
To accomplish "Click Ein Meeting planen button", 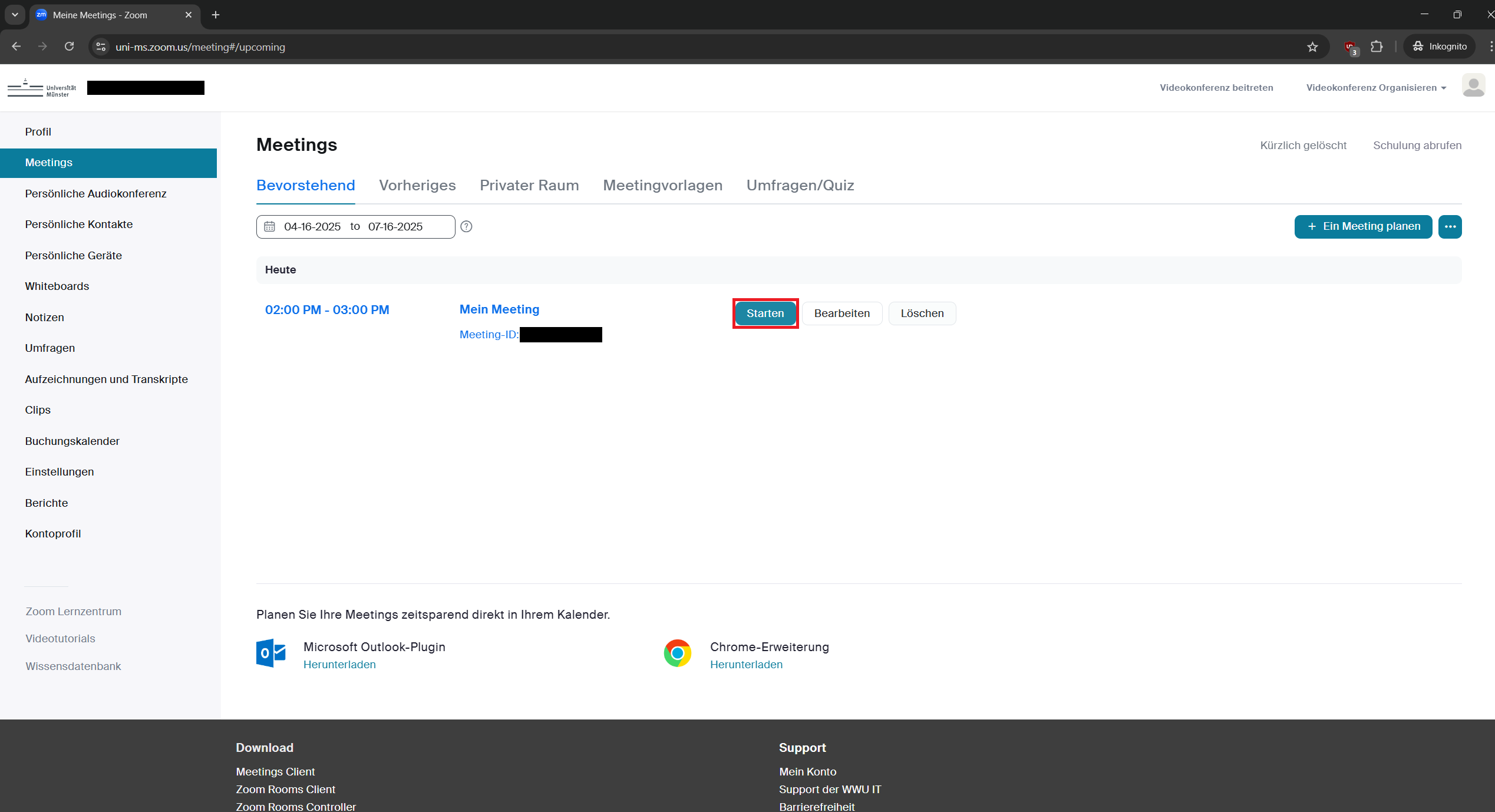I will coord(1362,227).
